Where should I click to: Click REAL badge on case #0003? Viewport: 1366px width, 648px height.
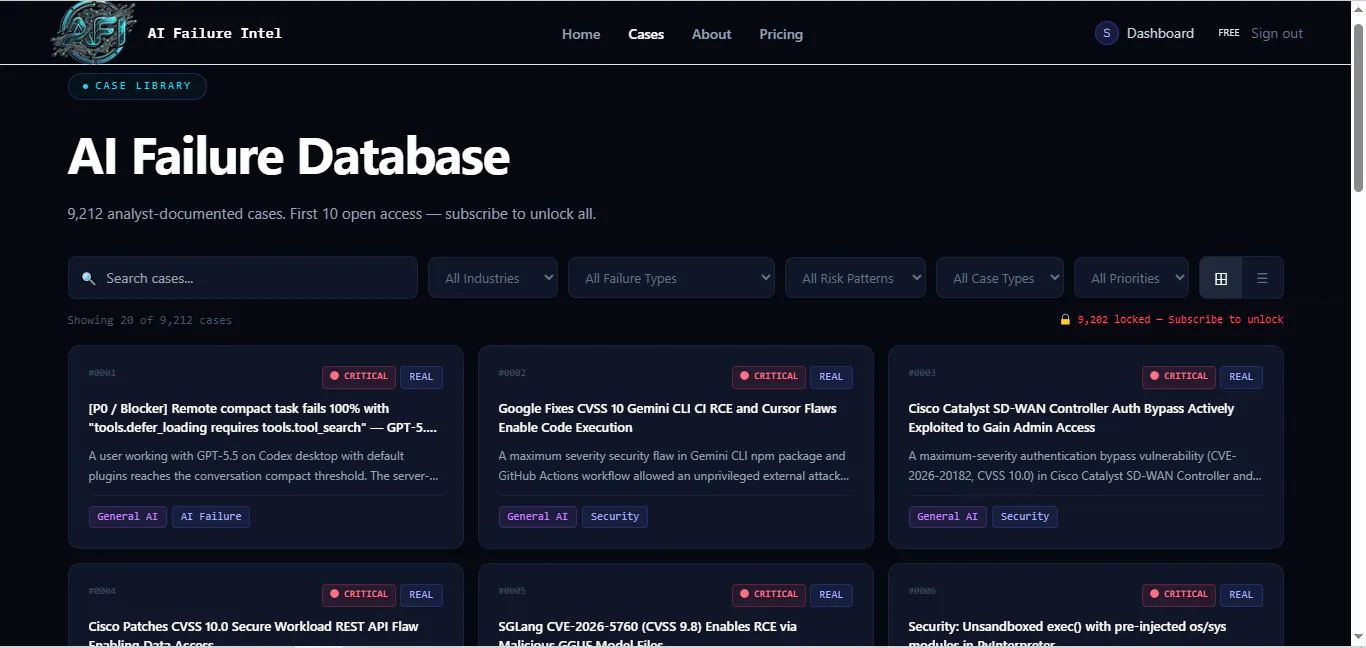(x=1242, y=377)
